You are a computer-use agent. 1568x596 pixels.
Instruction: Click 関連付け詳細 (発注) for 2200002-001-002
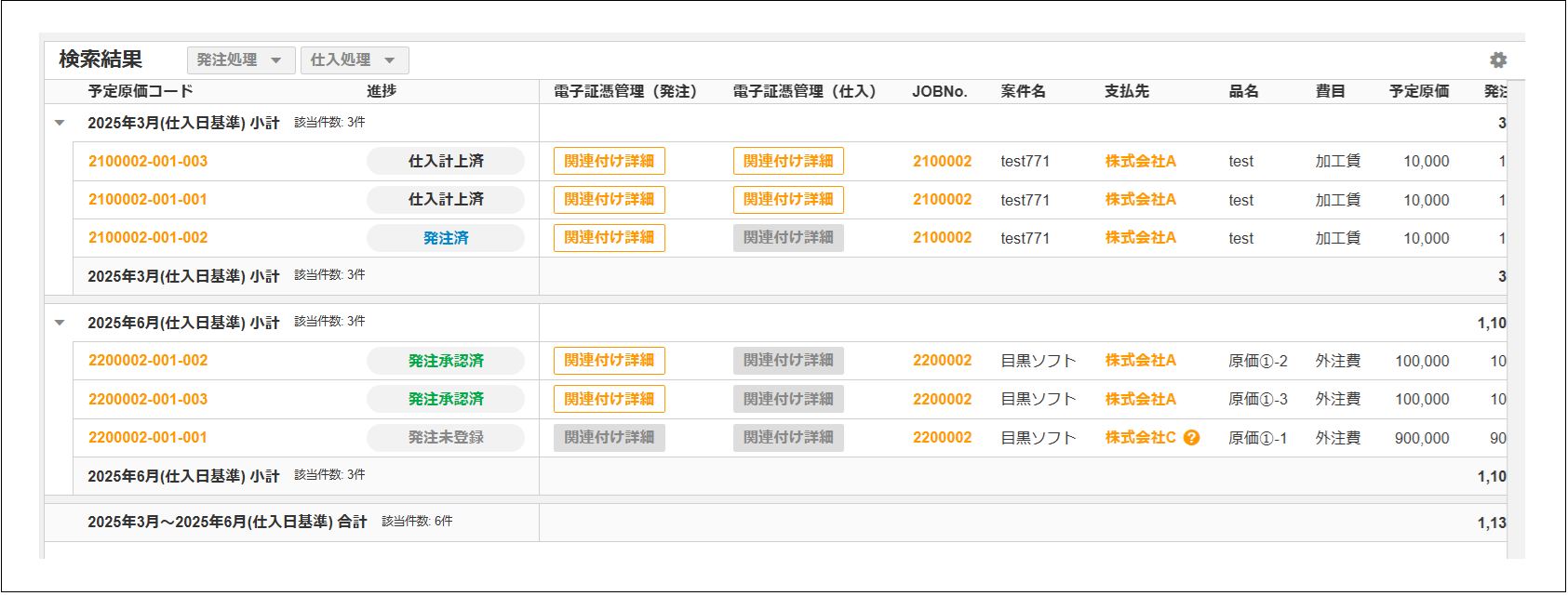tap(609, 361)
